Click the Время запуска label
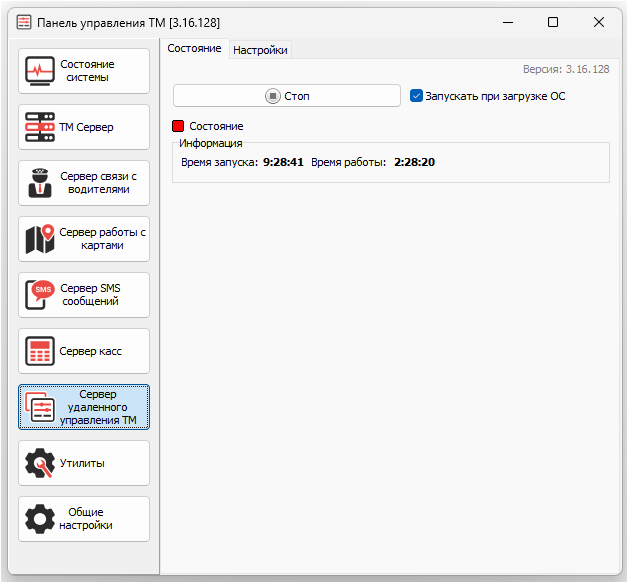The image size is (628, 583). click(219, 162)
